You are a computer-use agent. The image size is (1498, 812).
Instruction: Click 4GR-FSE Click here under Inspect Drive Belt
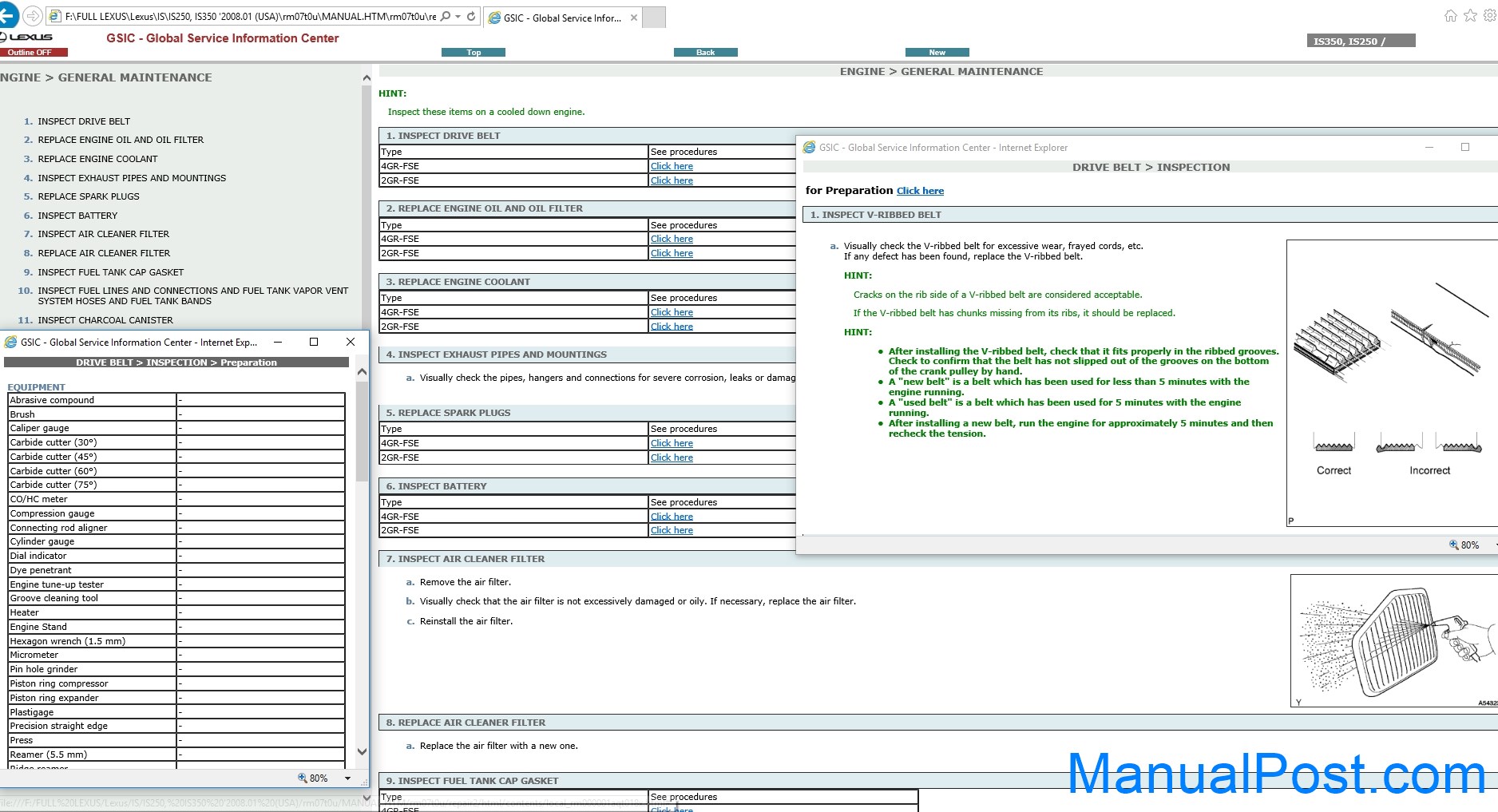coord(672,166)
